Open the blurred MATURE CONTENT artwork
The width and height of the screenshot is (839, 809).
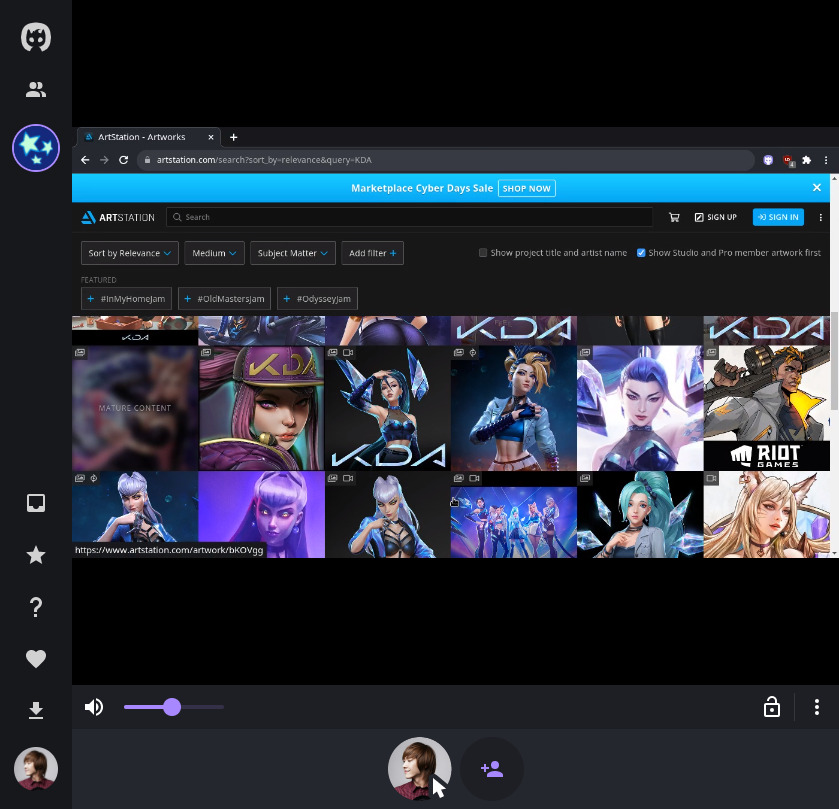pos(135,408)
